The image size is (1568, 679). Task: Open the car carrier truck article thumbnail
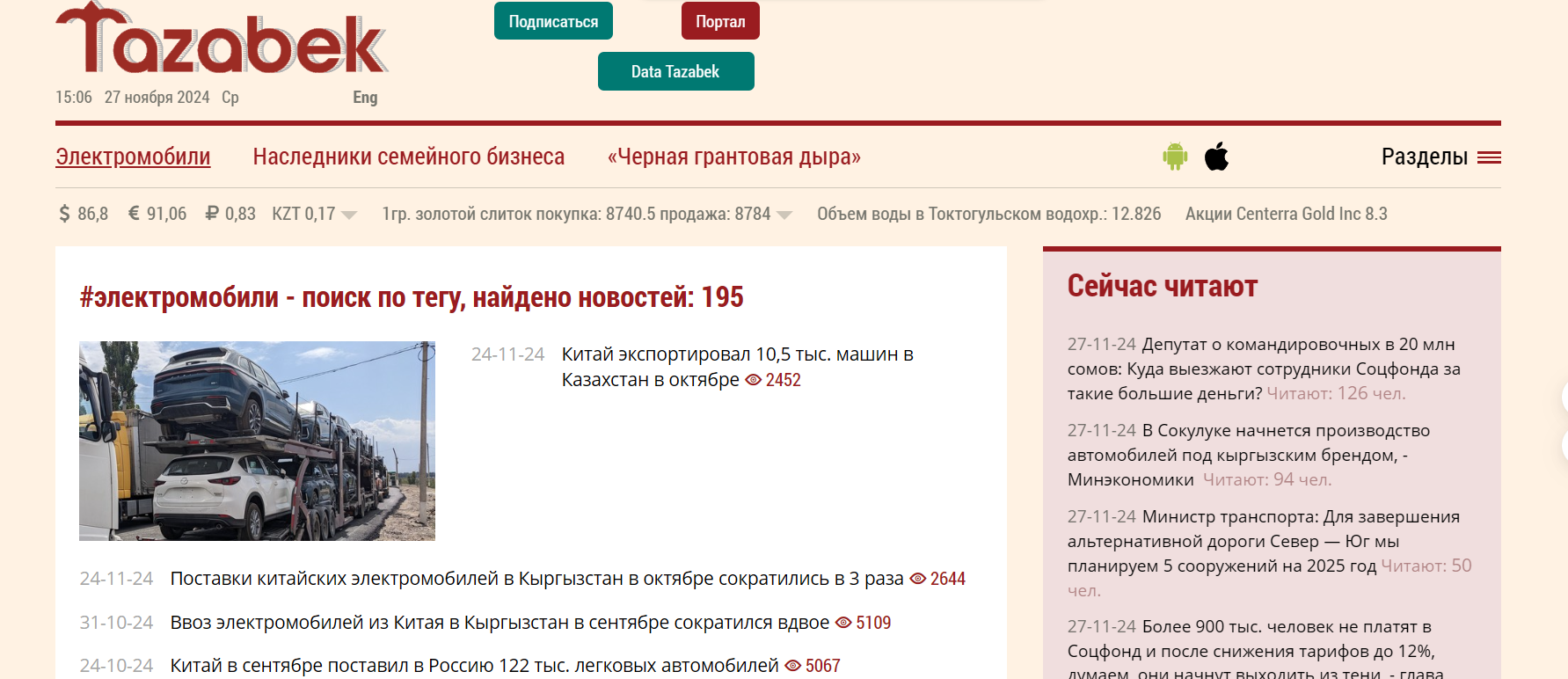tap(257, 441)
